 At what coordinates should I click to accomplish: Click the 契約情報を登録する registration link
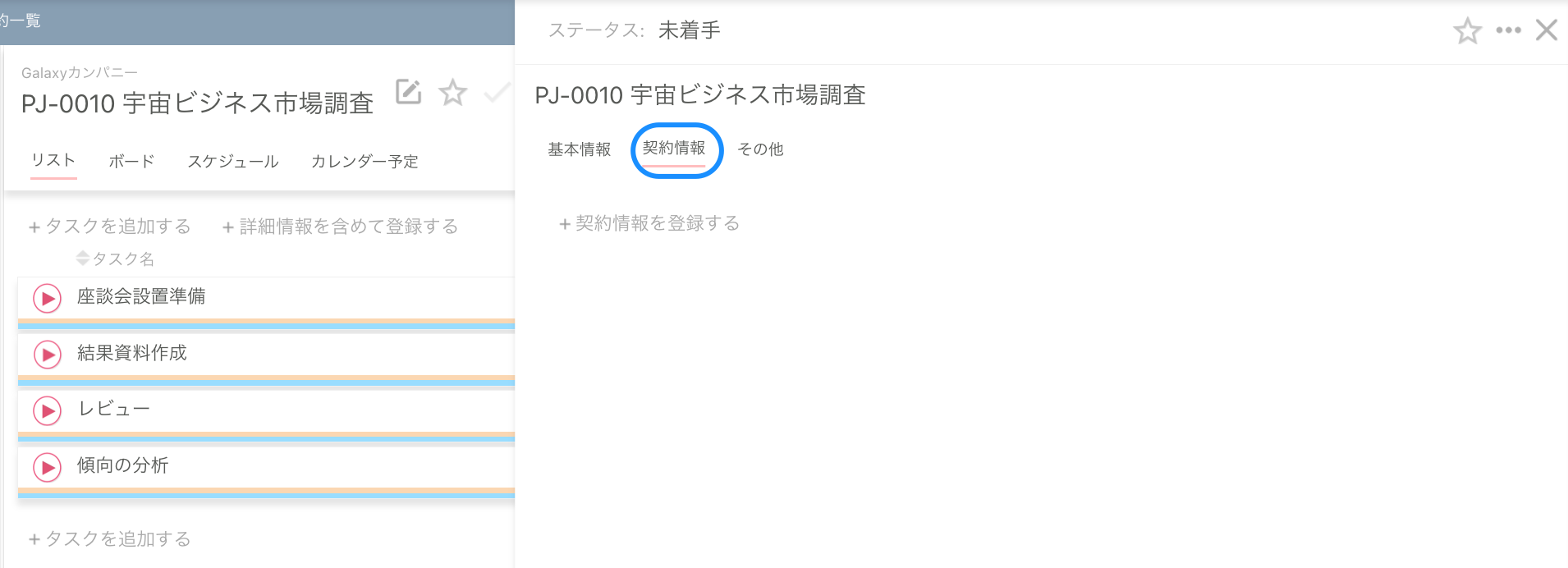pyautogui.click(x=657, y=222)
